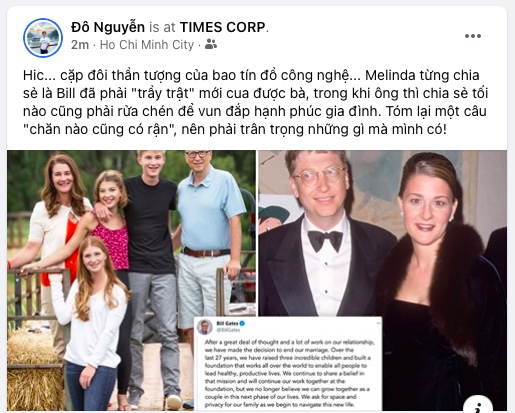This screenshot has width=515, height=413.
Task: Click Bill Gates avatar in embedded tweet
Action: tap(205, 327)
